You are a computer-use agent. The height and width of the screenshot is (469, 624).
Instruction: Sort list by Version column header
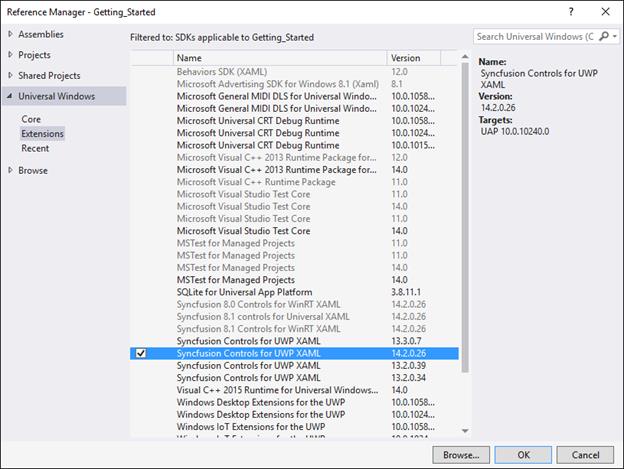413,58
